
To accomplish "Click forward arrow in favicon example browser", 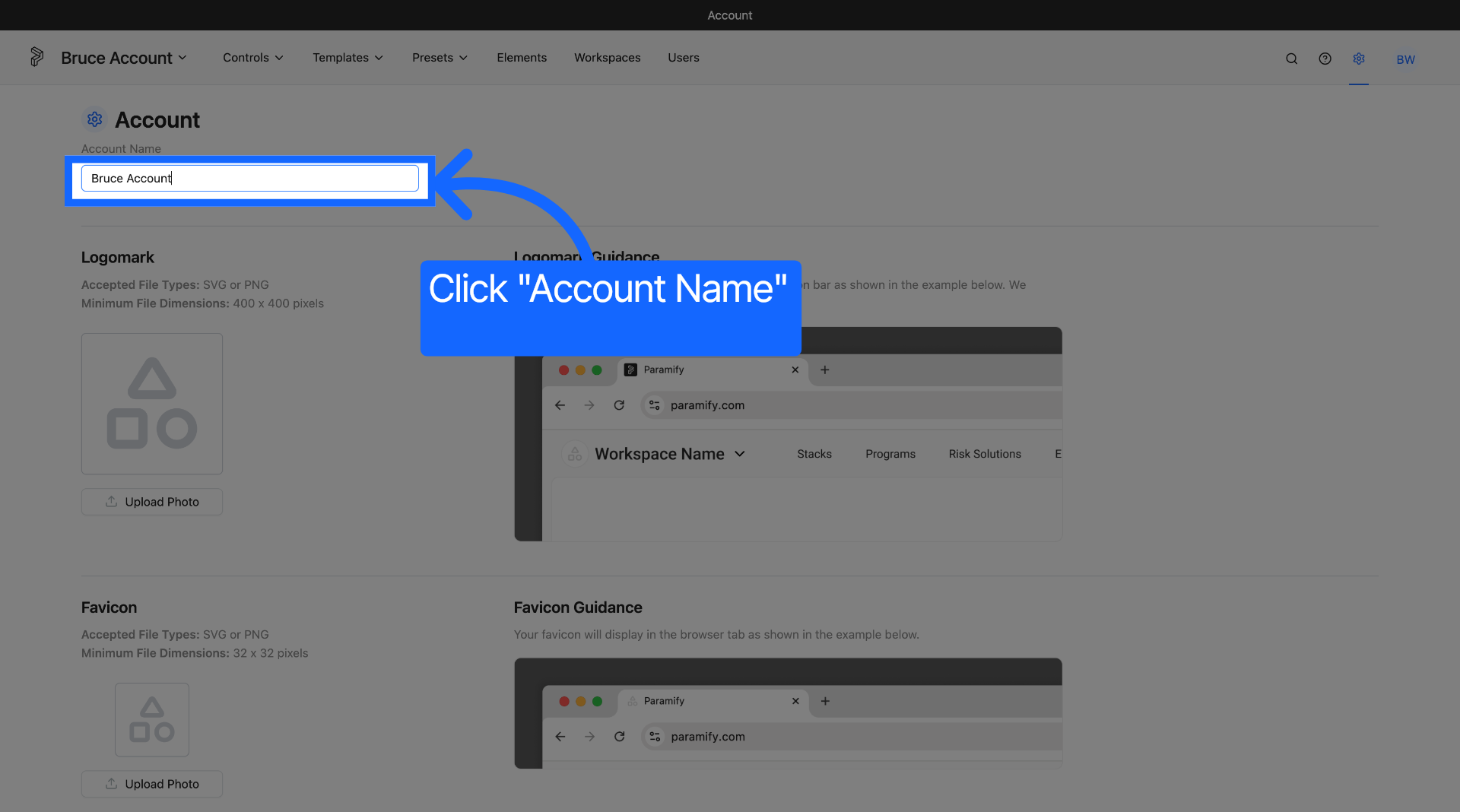I will pyautogui.click(x=589, y=737).
